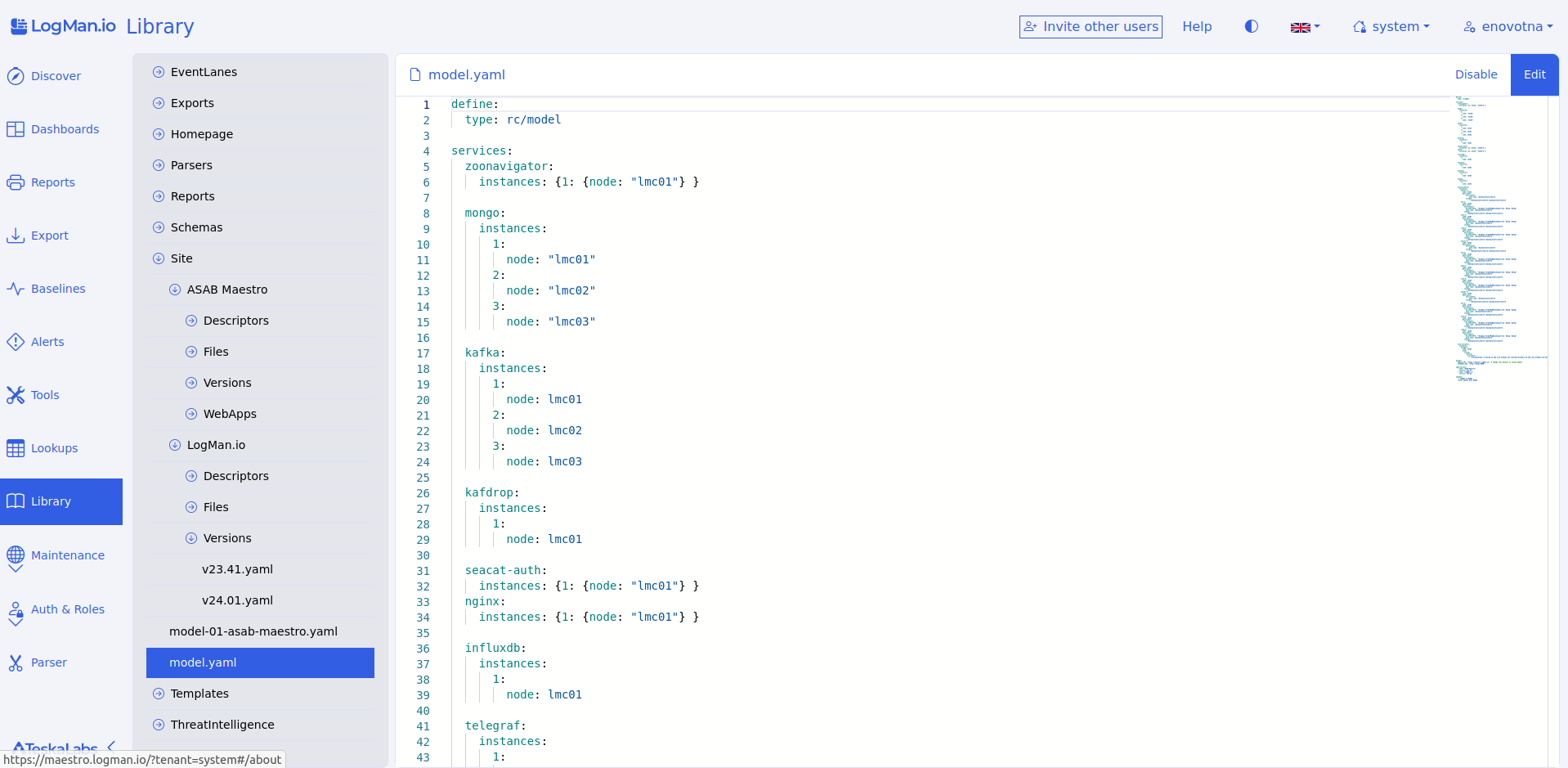The width and height of the screenshot is (1568, 768).
Task: Click the add-user icon in Invite button
Action: point(1031,26)
